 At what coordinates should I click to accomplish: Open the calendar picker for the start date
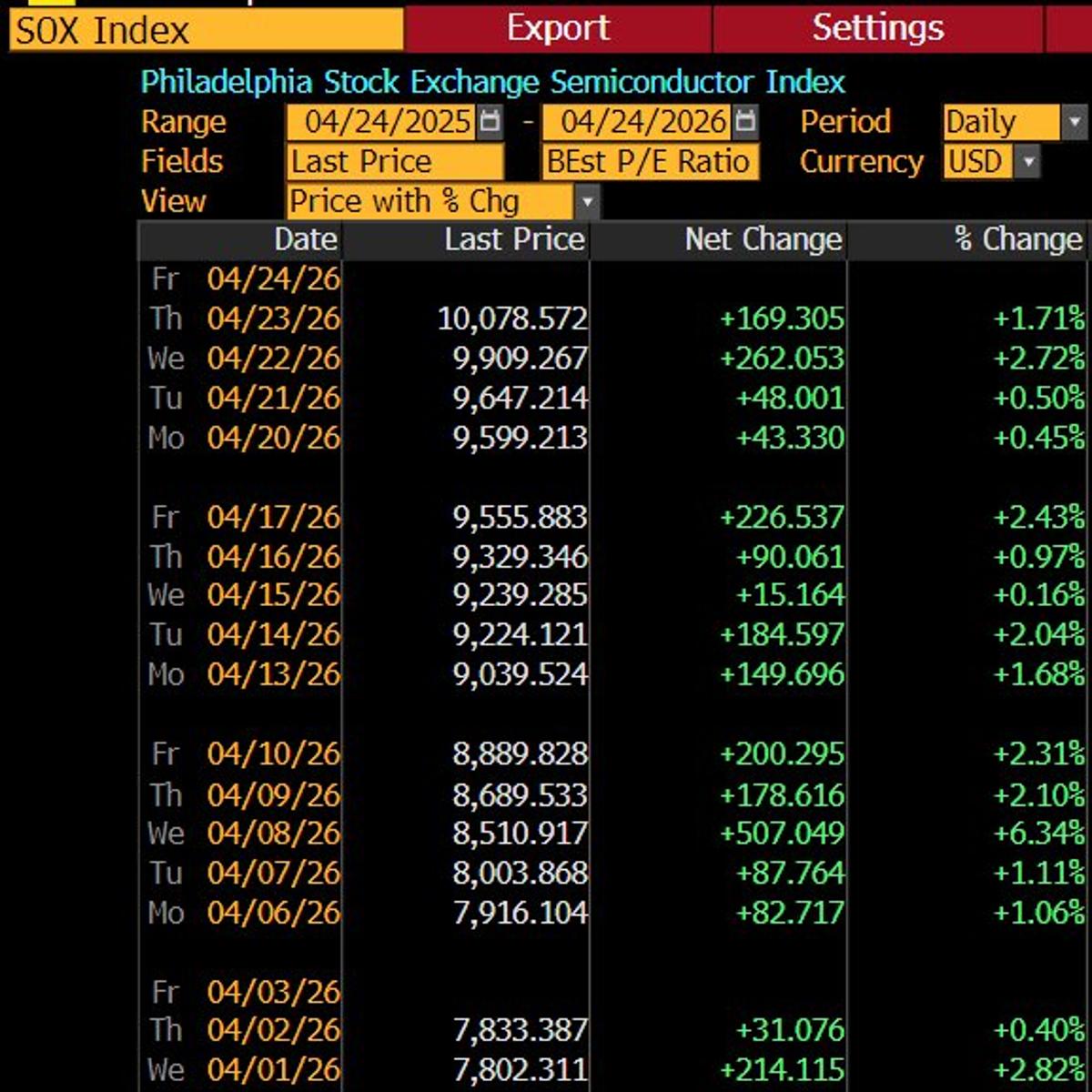coord(489,120)
